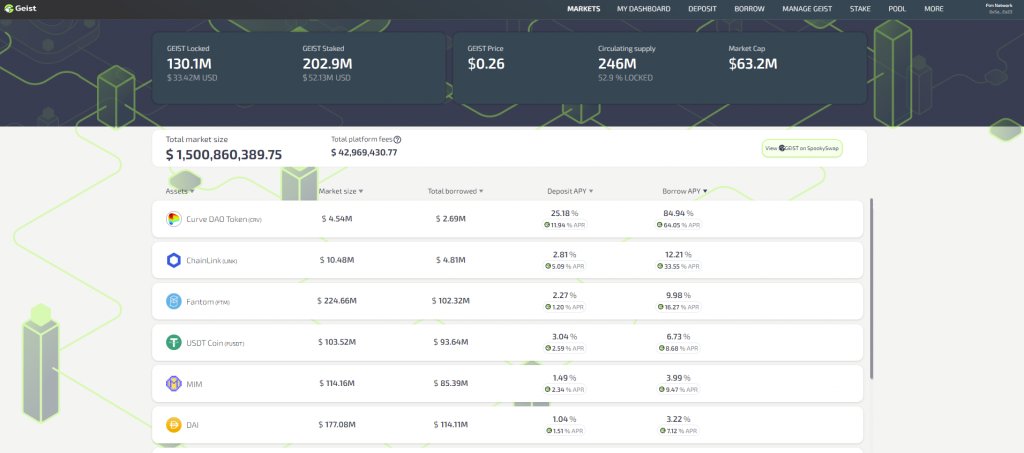Click GEIST Price $0.26
Viewport: 1024px width, 453px height.
(486, 64)
